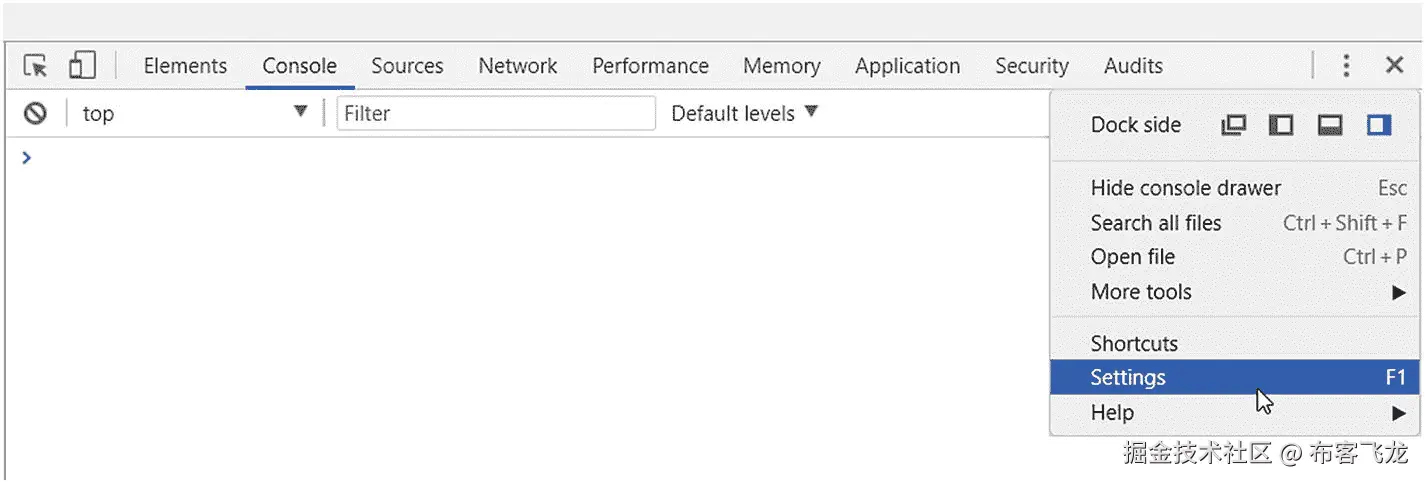Viewport: 1425px width, 483px height.
Task: Toggle the device toolbar icon
Action: [82, 66]
